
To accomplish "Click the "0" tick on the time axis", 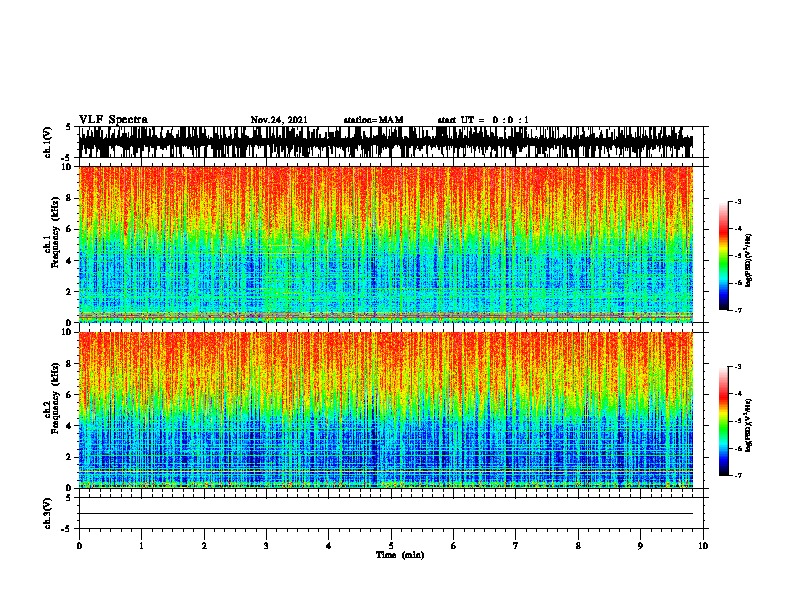I will [x=79, y=546].
